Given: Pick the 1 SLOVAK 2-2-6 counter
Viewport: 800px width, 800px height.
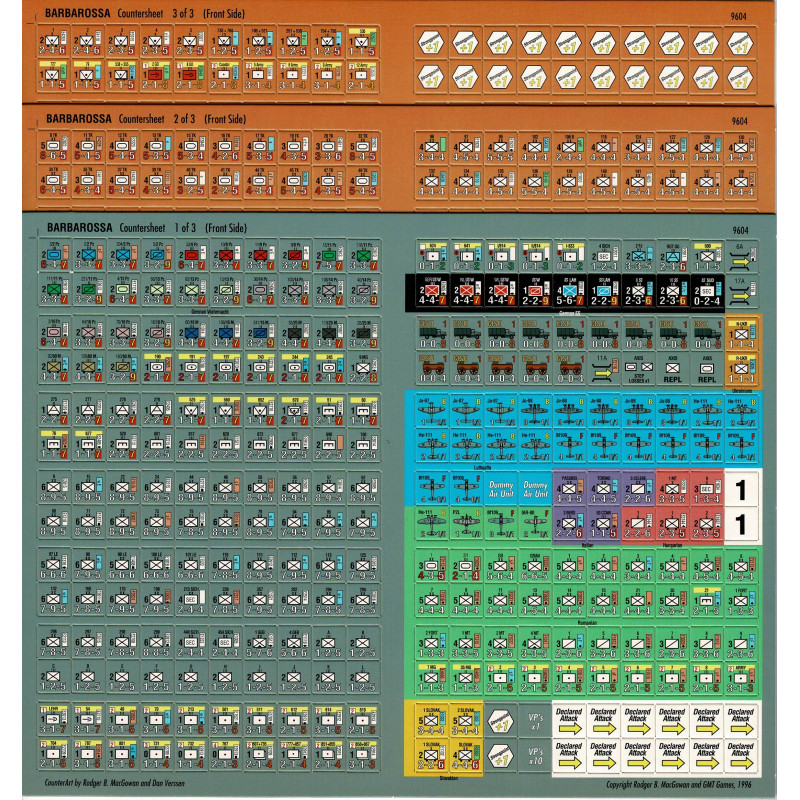Looking at the screenshot, I should coord(431,756).
